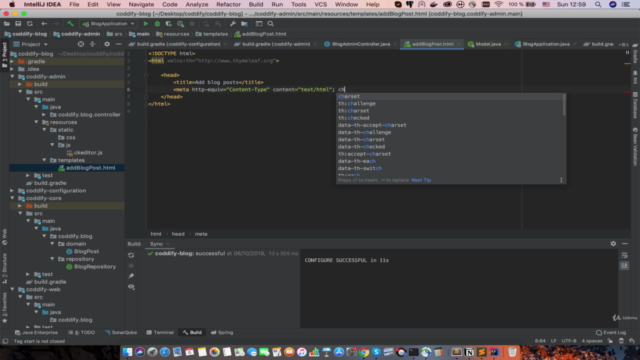Open Project Structure toolbar icon
The image size is (640, 360).
244,24
